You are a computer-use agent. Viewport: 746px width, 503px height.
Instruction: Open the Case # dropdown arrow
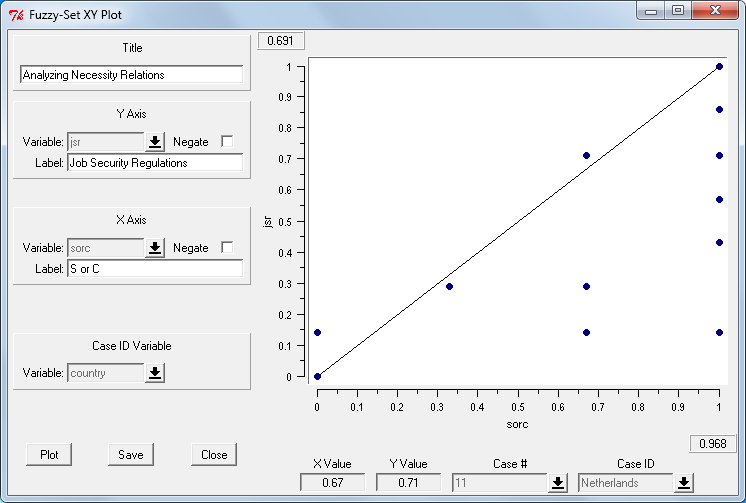[x=558, y=482]
